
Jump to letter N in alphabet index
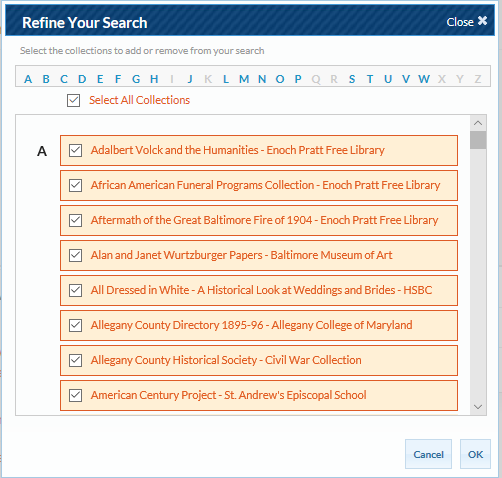point(262,79)
